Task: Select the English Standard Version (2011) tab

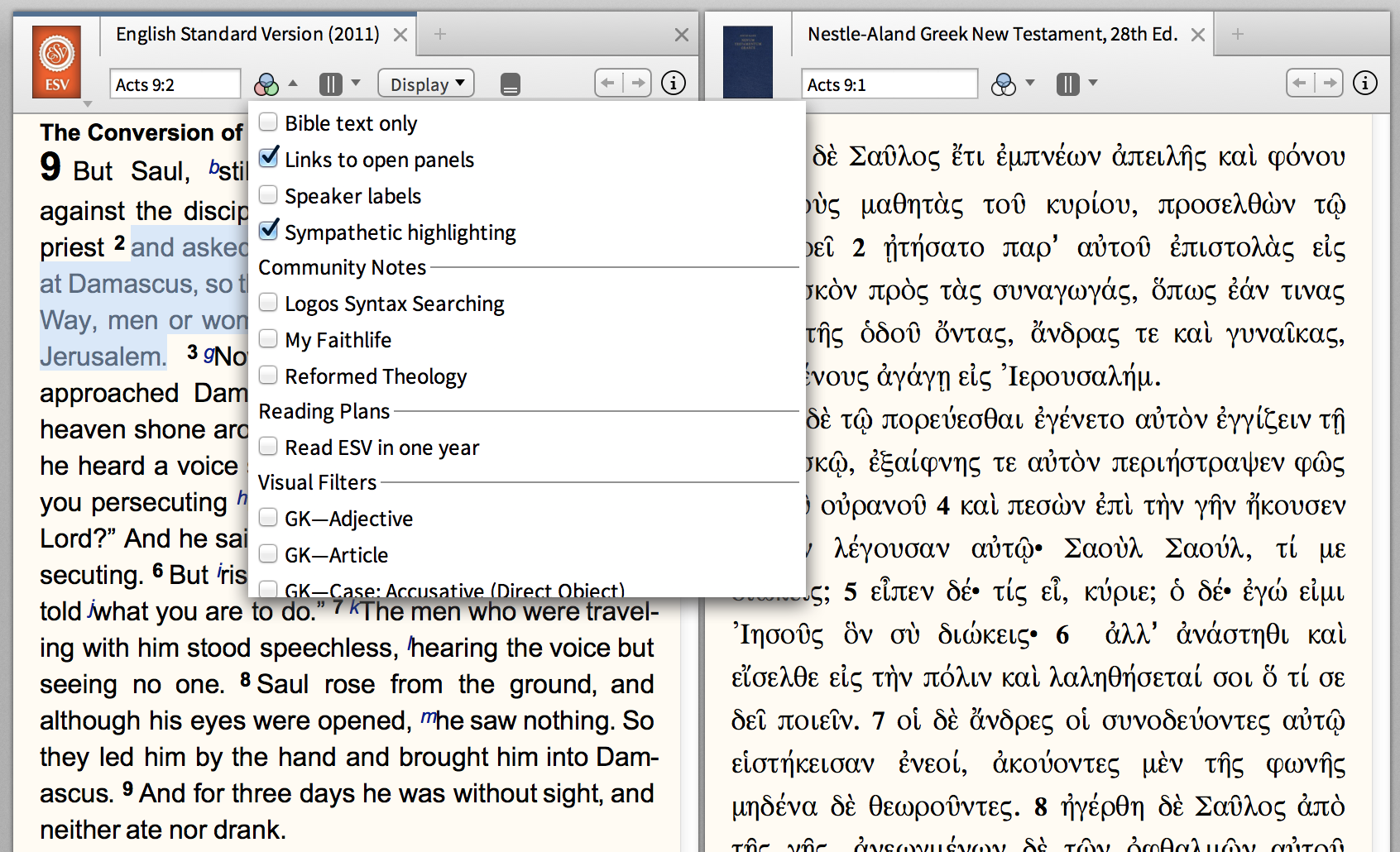Action: [247, 34]
